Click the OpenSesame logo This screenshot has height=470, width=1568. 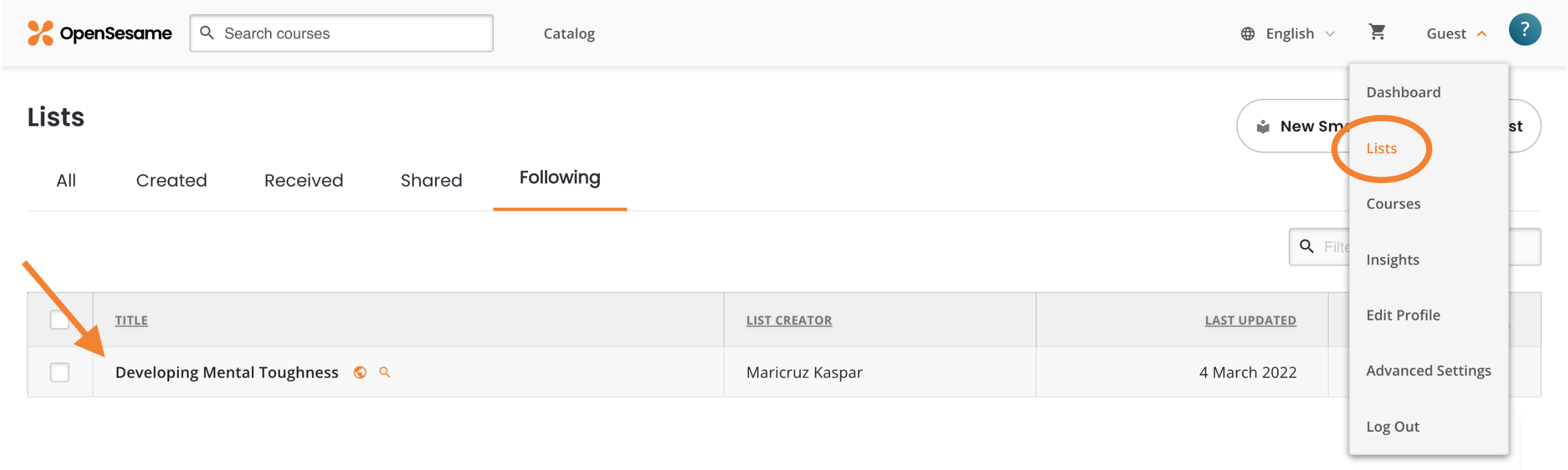[100, 33]
